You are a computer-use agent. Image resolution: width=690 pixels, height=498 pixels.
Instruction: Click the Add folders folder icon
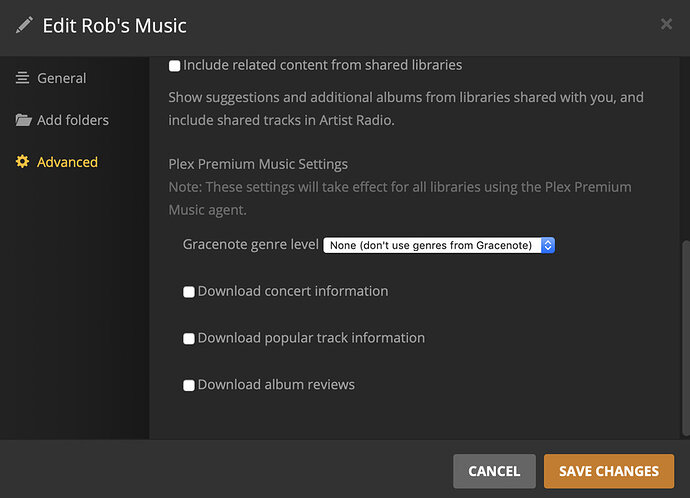tap(23, 120)
